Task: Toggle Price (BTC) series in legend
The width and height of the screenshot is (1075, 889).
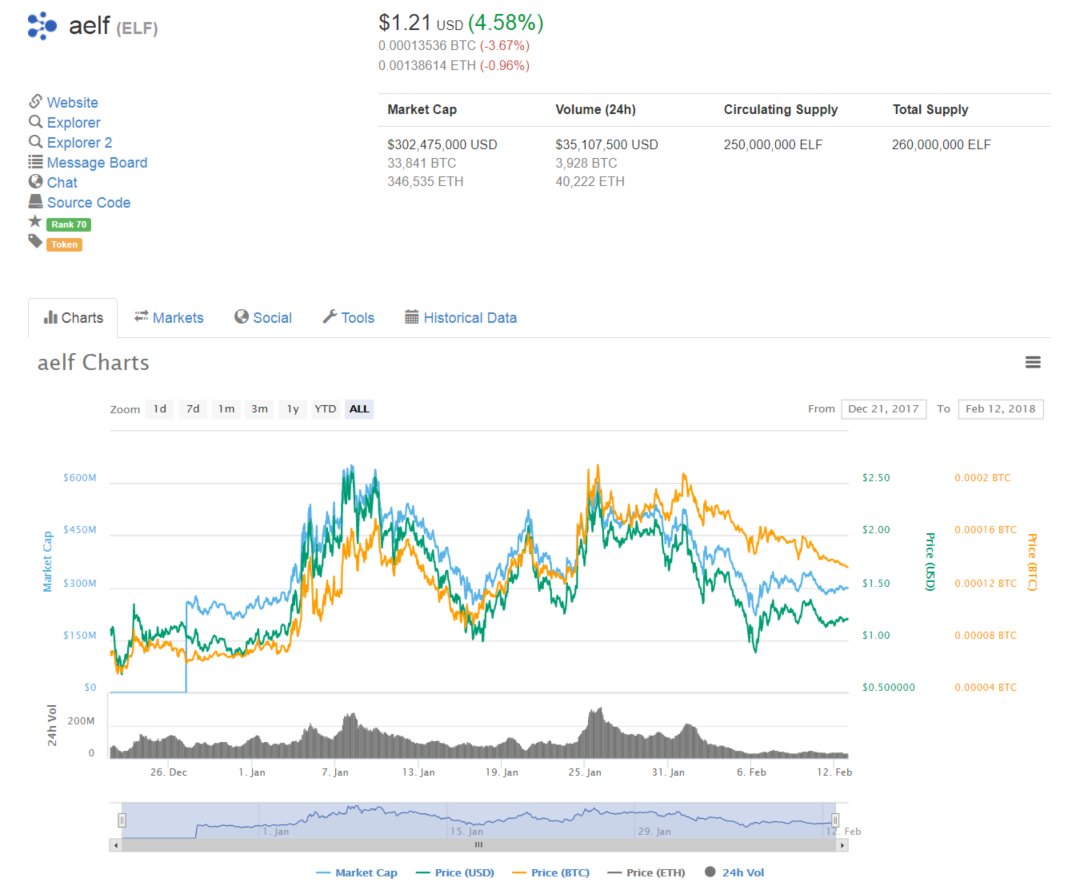Action: click(x=551, y=873)
